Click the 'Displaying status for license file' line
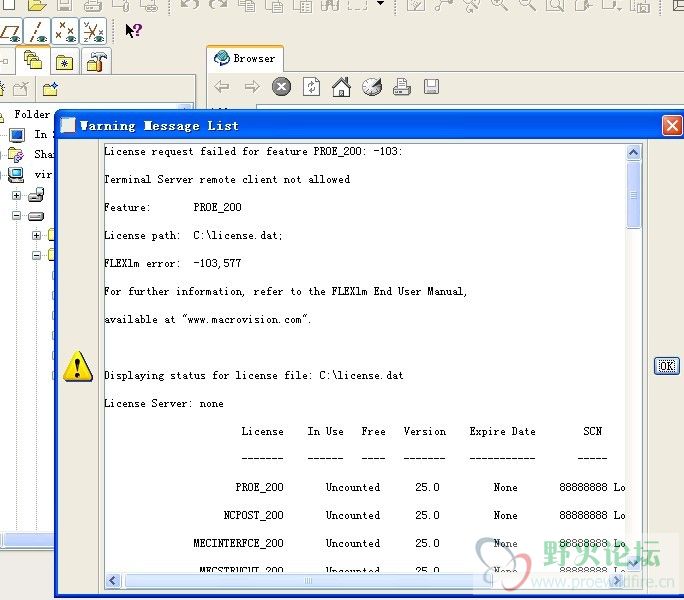This screenshot has height=600, width=684. click(253, 376)
